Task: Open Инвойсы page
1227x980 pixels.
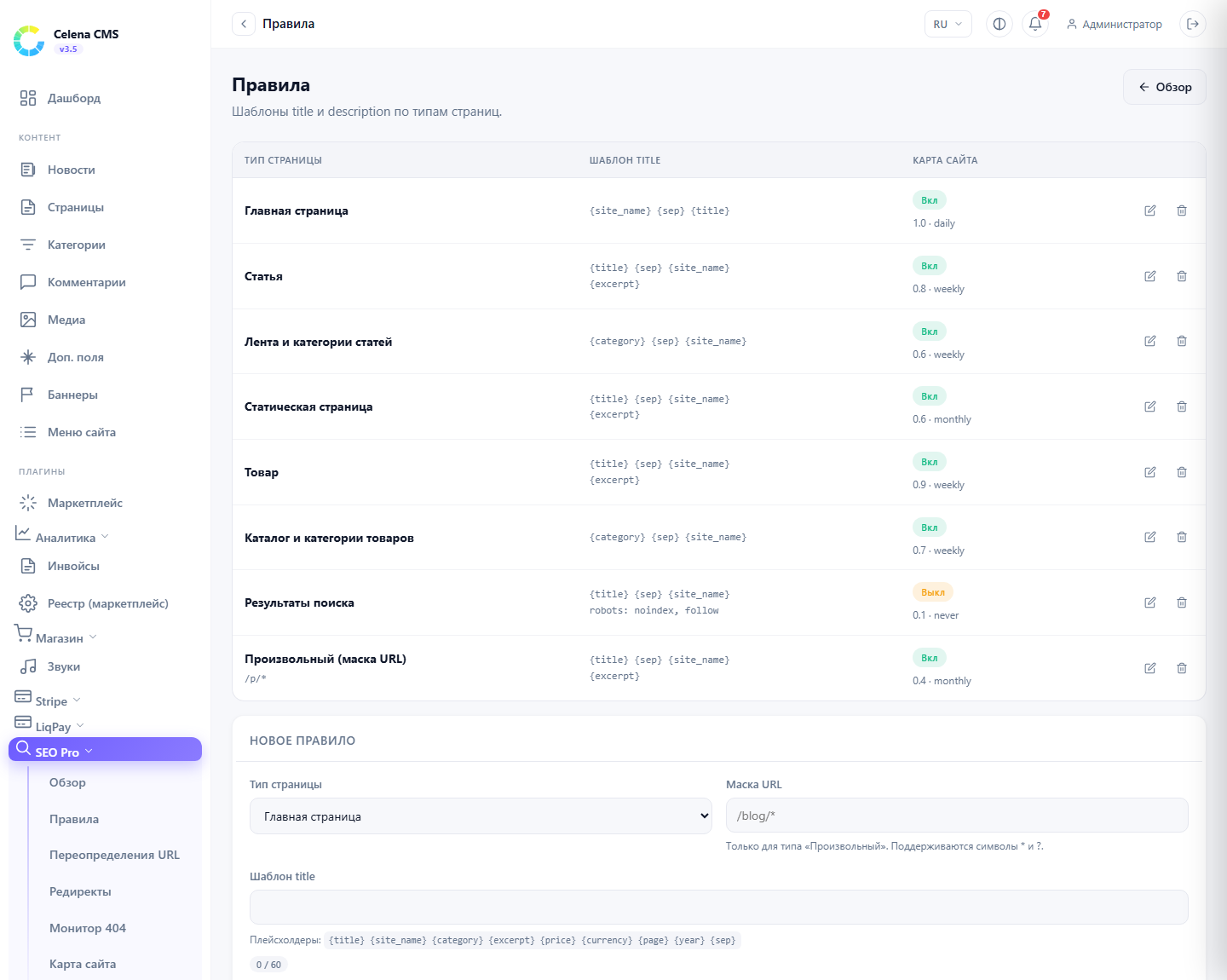Action: (x=106, y=566)
